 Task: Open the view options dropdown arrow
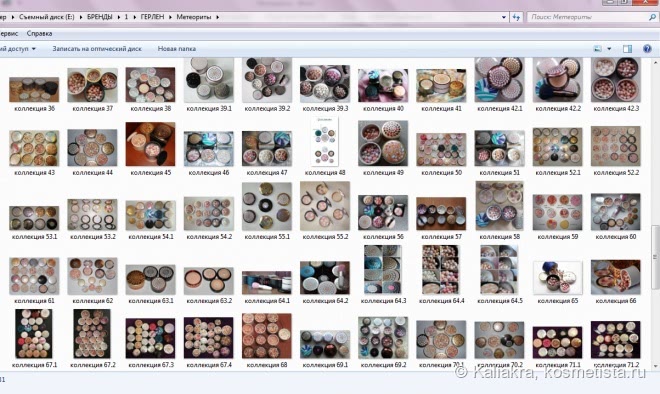click(609, 49)
